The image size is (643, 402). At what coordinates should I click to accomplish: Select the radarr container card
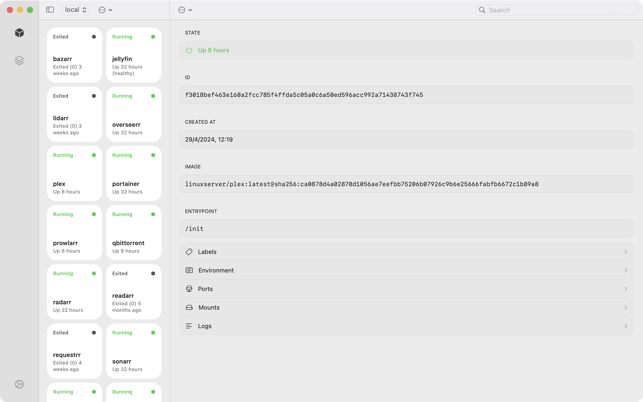(x=75, y=292)
